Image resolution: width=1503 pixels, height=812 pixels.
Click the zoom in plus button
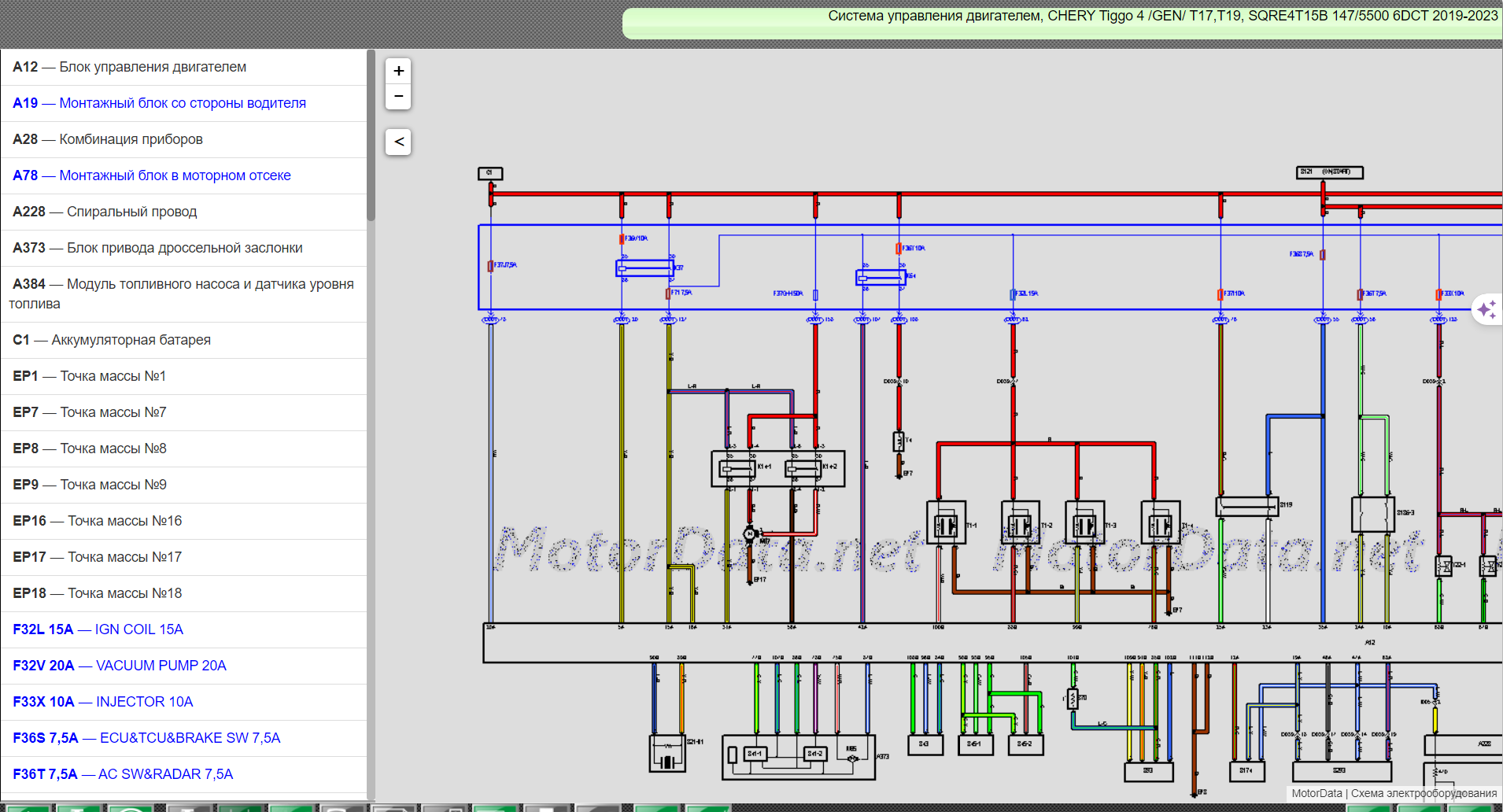point(399,71)
